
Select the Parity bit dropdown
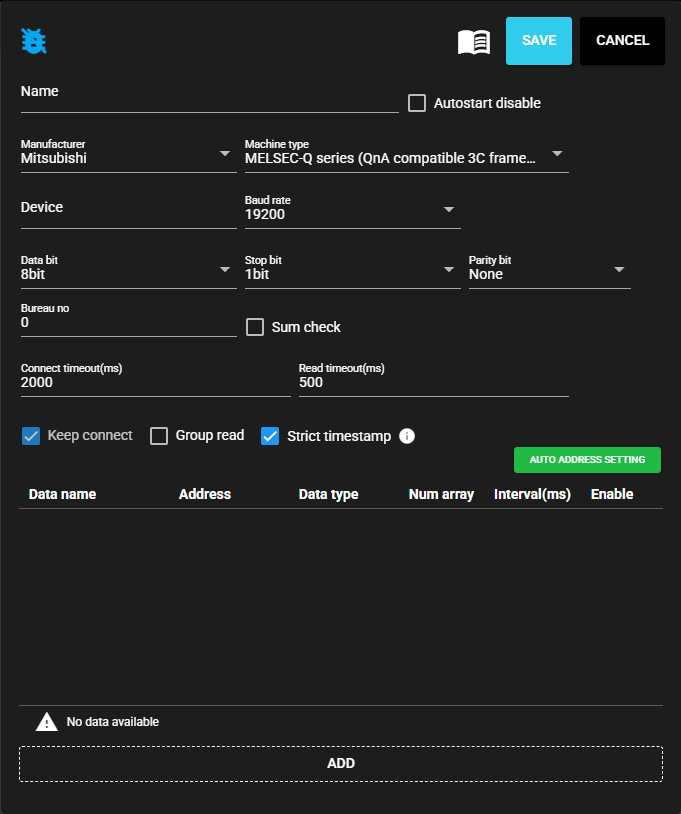coord(549,273)
